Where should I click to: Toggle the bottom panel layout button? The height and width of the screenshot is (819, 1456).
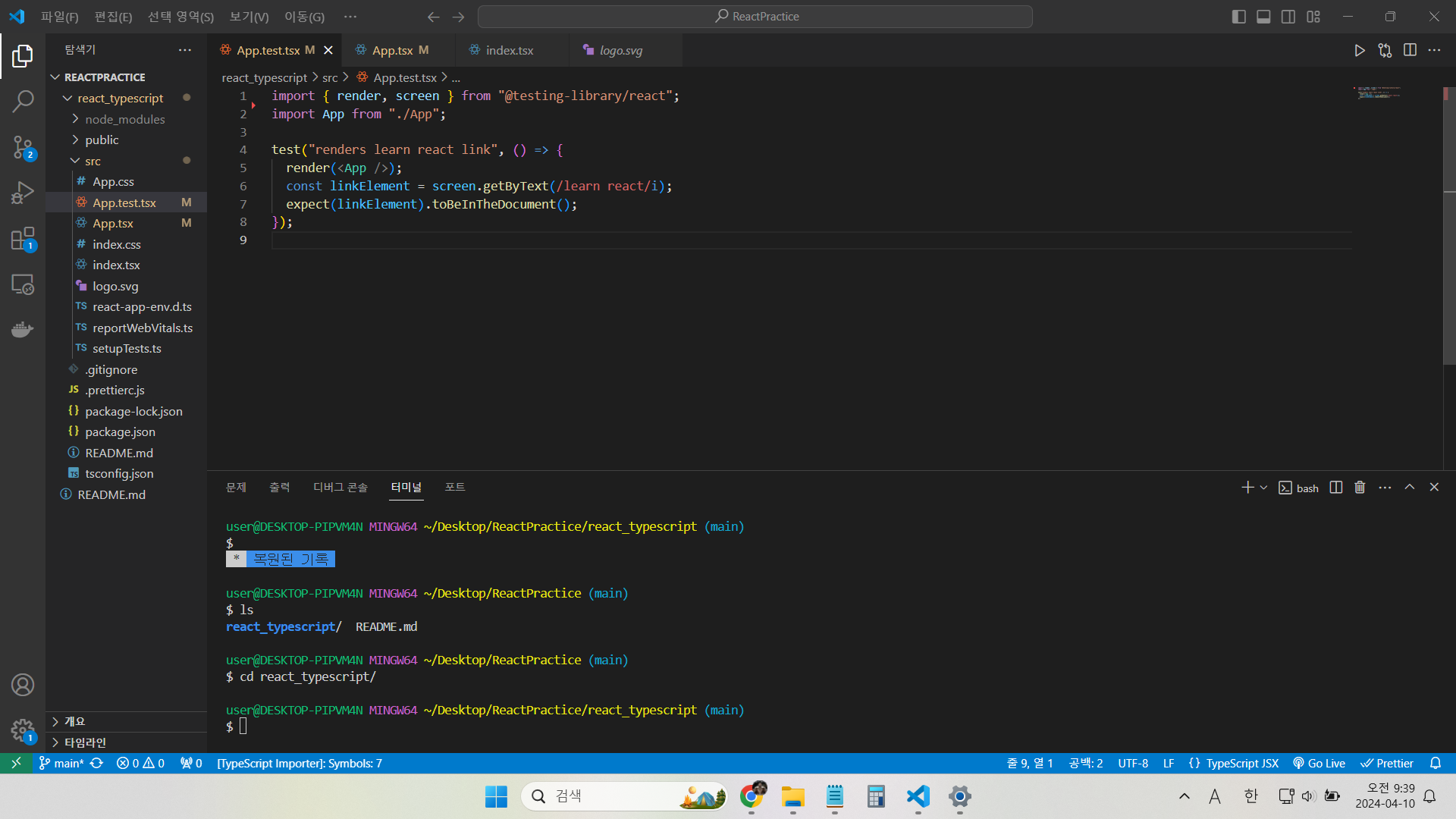[1263, 17]
